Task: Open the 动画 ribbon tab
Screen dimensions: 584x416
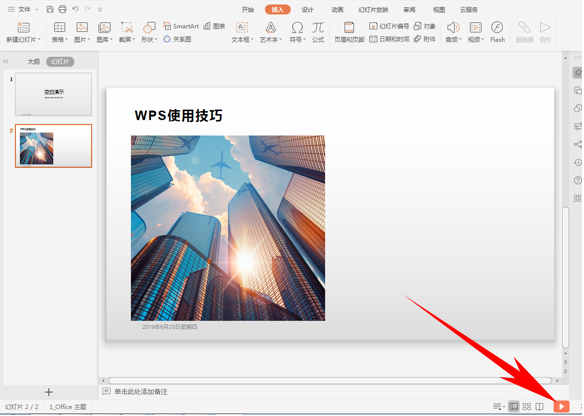Action: (337, 10)
